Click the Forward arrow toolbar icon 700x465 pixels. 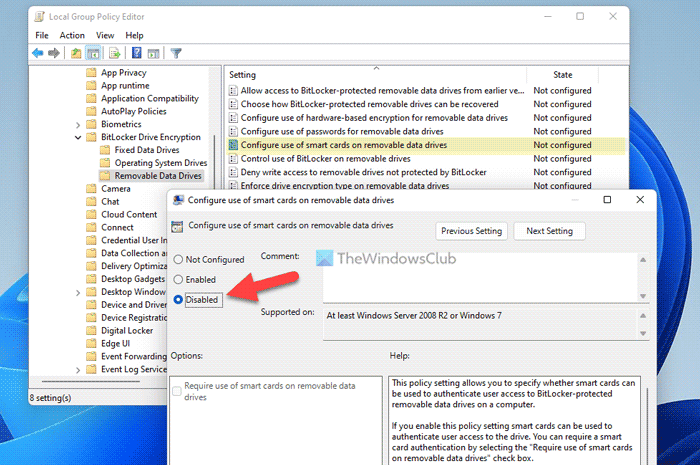click(x=54, y=54)
